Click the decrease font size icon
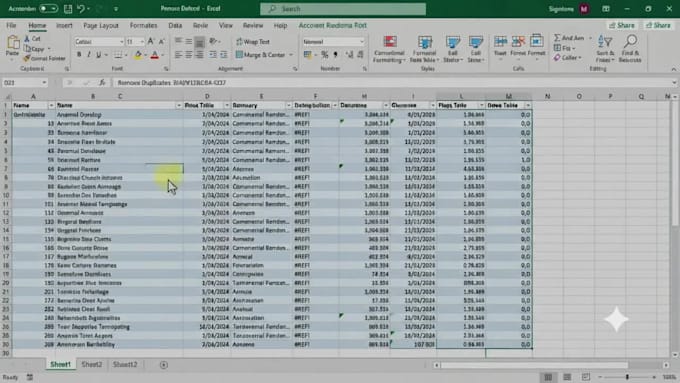Viewport: 680px width, 383px height. tap(161, 42)
